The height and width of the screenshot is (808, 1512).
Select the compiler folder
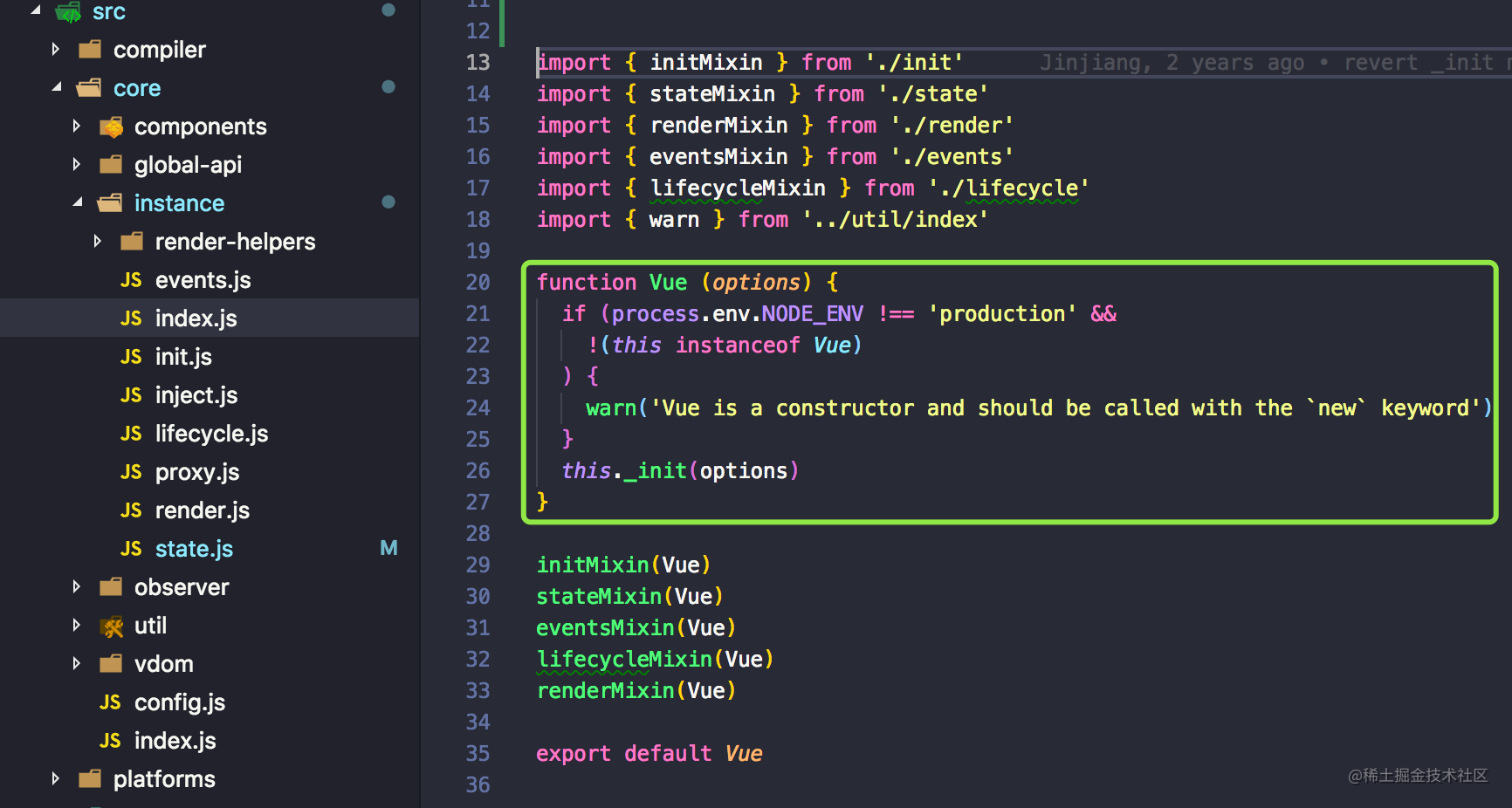point(160,50)
